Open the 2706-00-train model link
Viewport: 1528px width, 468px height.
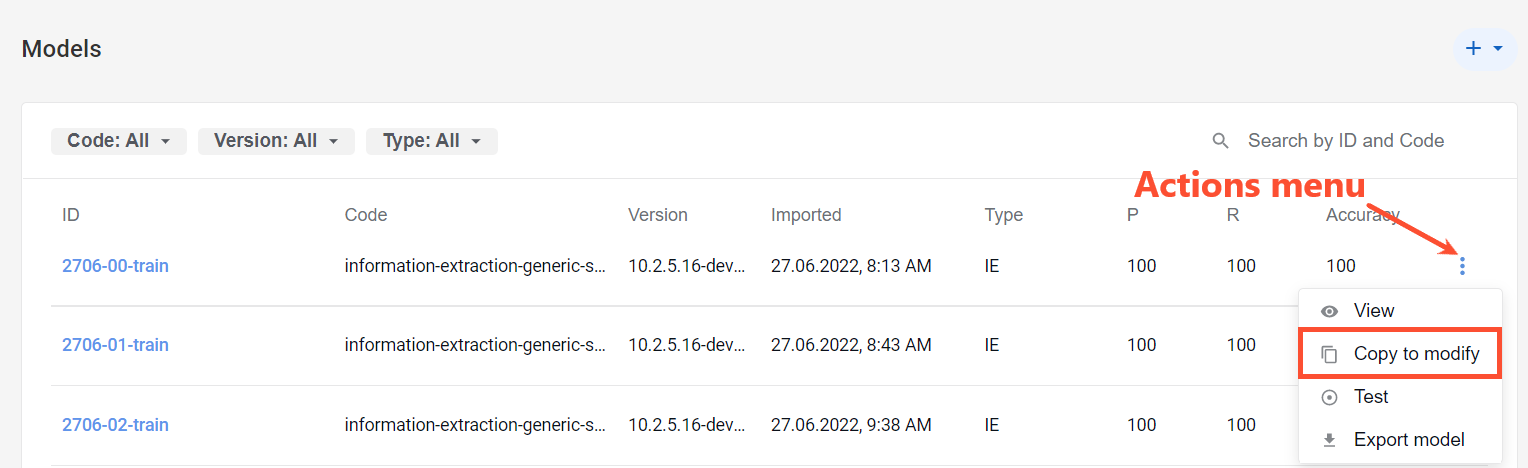pos(115,266)
